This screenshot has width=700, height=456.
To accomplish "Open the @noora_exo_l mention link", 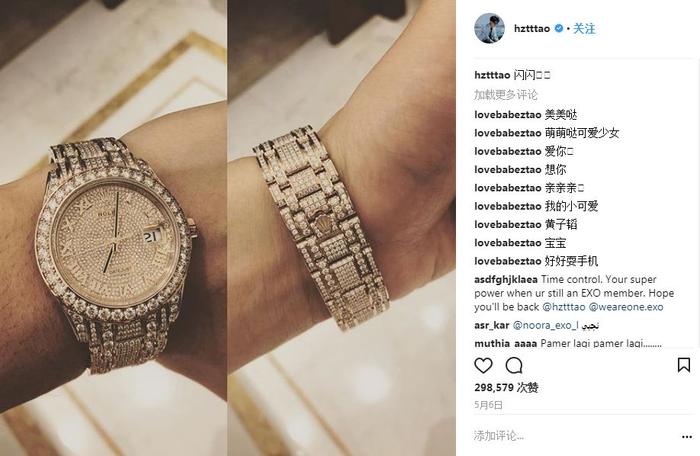I will point(546,326).
